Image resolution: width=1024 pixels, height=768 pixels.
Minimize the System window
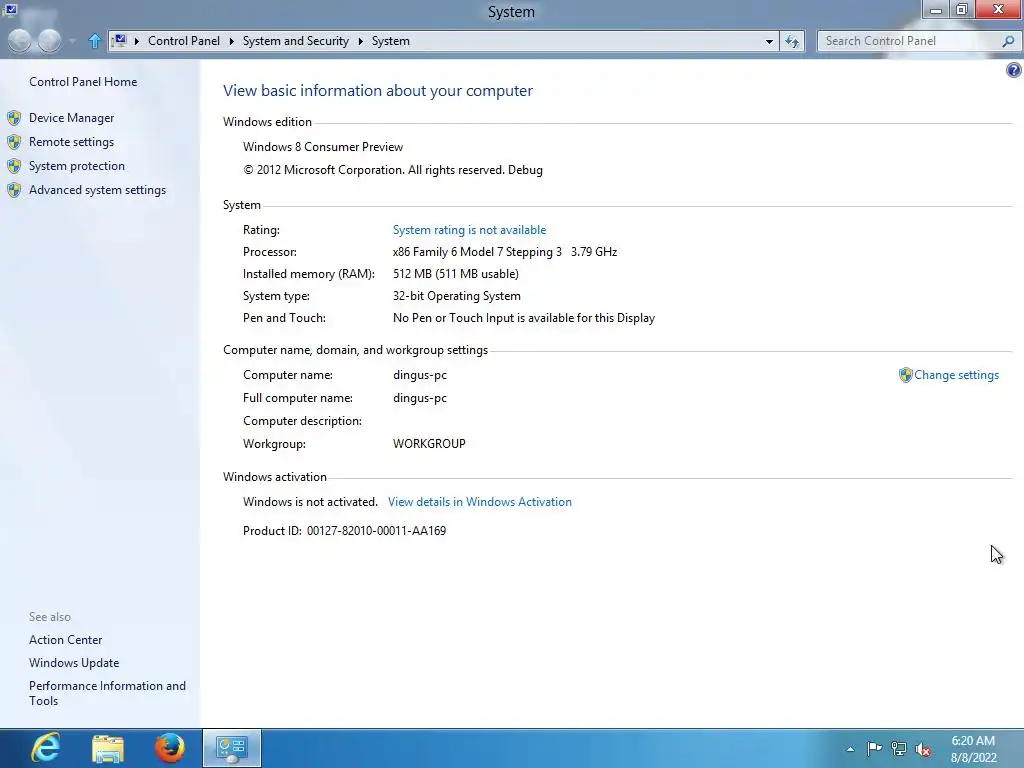pyautogui.click(x=935, y=9)
